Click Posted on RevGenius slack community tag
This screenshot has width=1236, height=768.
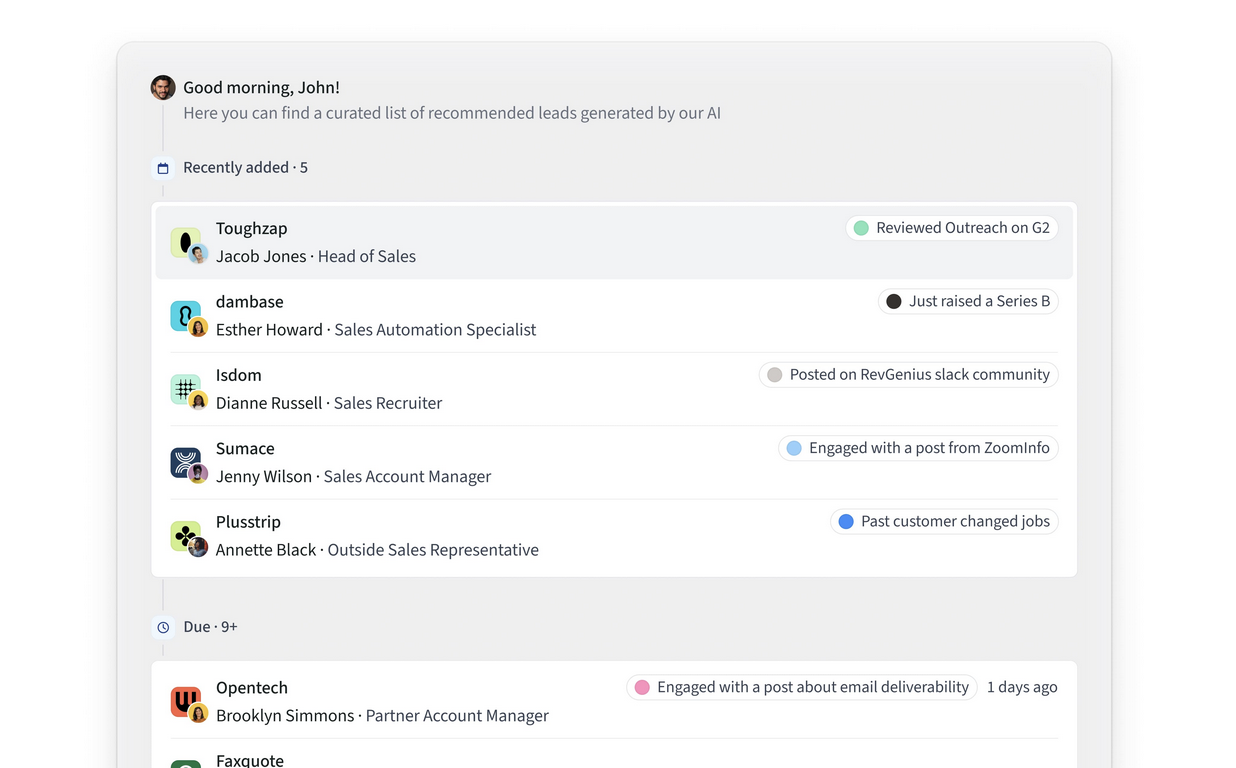click(x=908, y=375)
